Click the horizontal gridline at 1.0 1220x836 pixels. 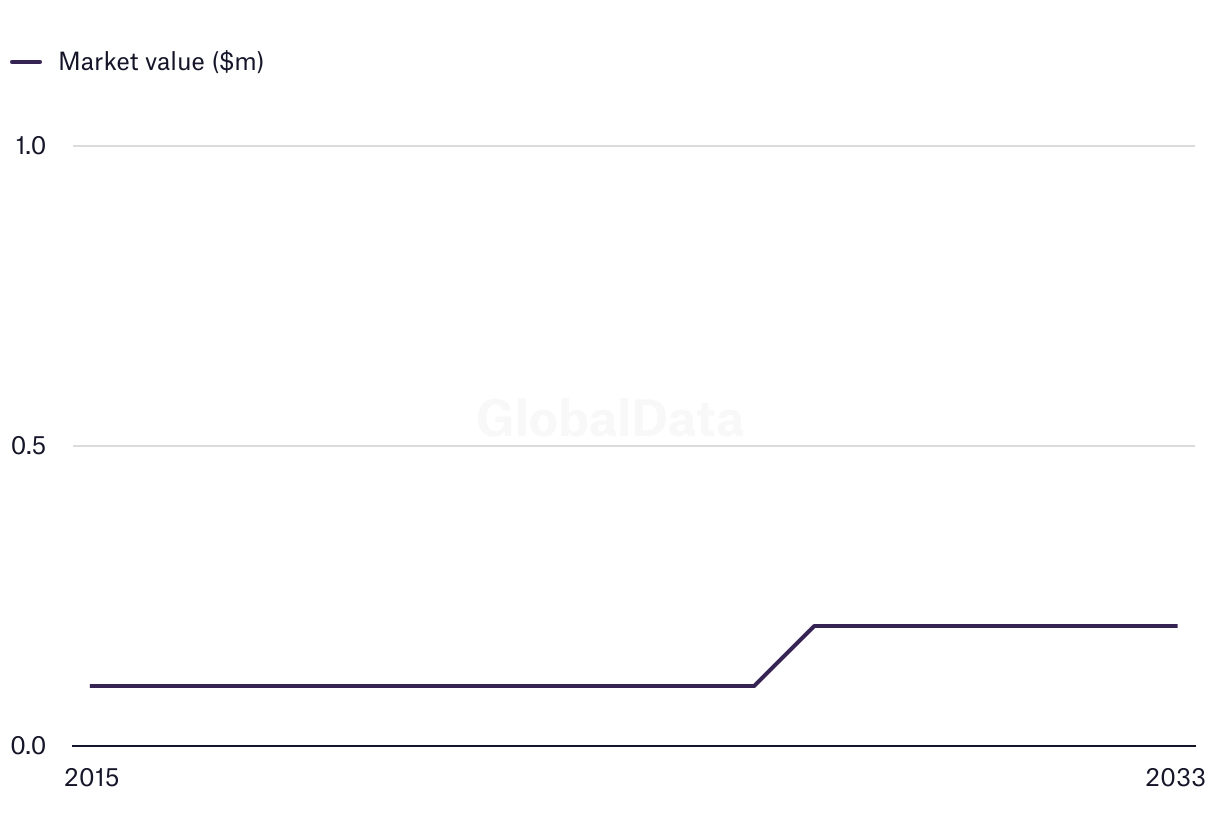point(634,146)
